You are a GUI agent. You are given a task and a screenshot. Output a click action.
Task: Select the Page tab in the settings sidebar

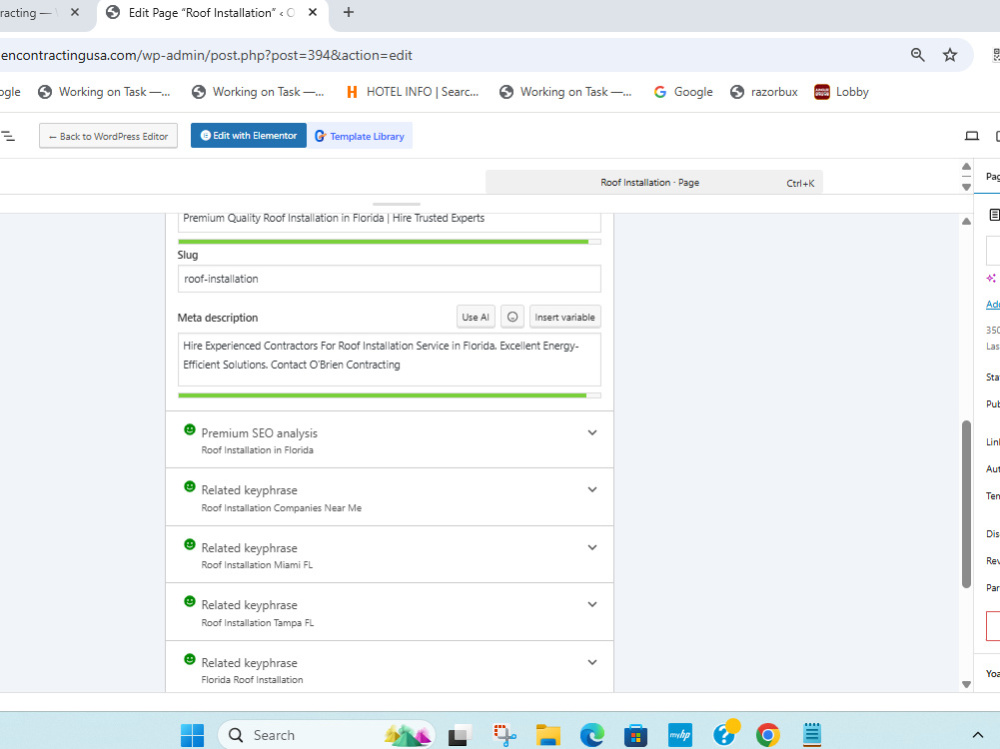tap(992, 176)
